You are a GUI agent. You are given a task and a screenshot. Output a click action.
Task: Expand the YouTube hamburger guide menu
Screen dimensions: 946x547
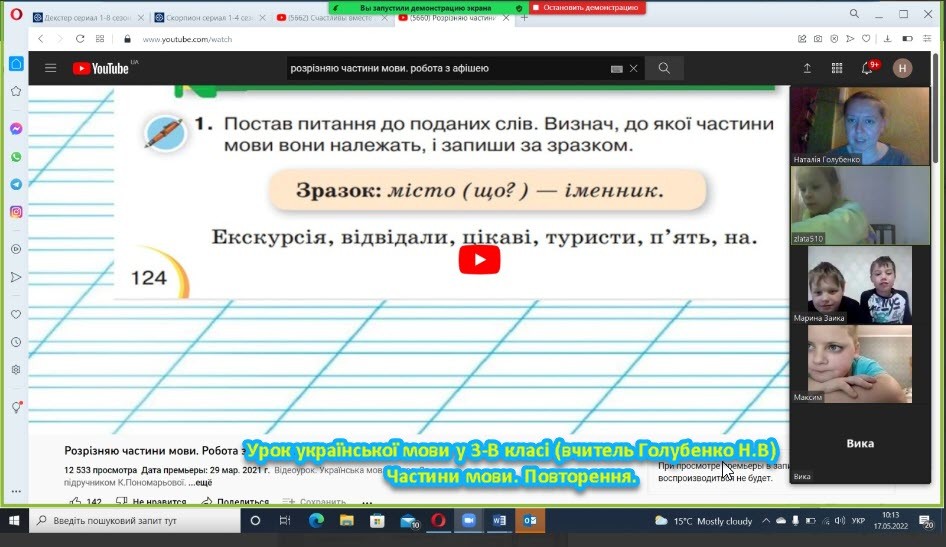pos(50,68)
